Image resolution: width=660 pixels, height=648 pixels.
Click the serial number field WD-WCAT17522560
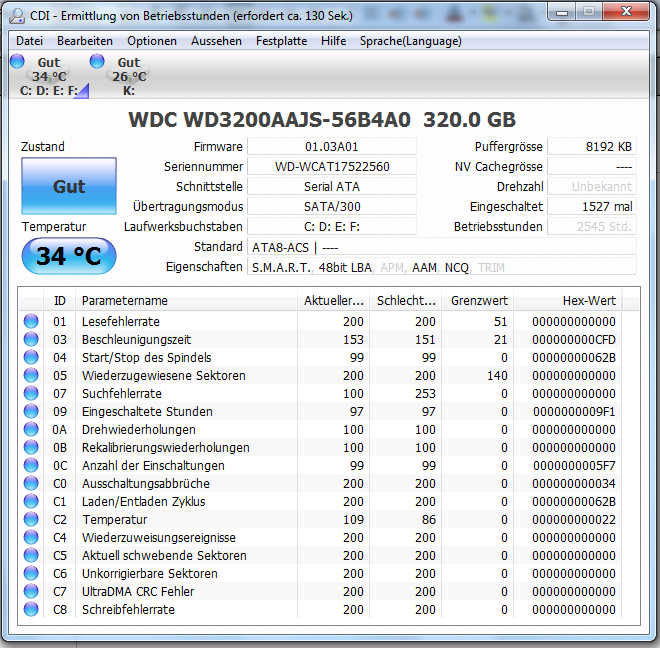[x=332, y=166]
